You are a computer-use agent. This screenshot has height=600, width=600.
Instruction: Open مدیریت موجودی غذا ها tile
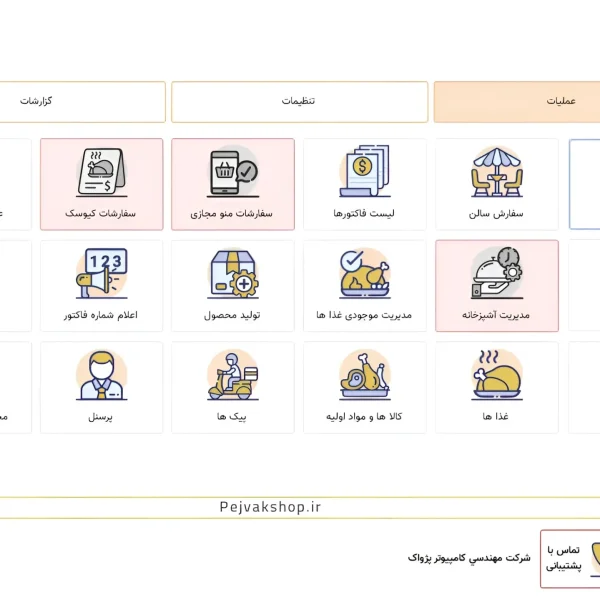click(x=365, y=286)
